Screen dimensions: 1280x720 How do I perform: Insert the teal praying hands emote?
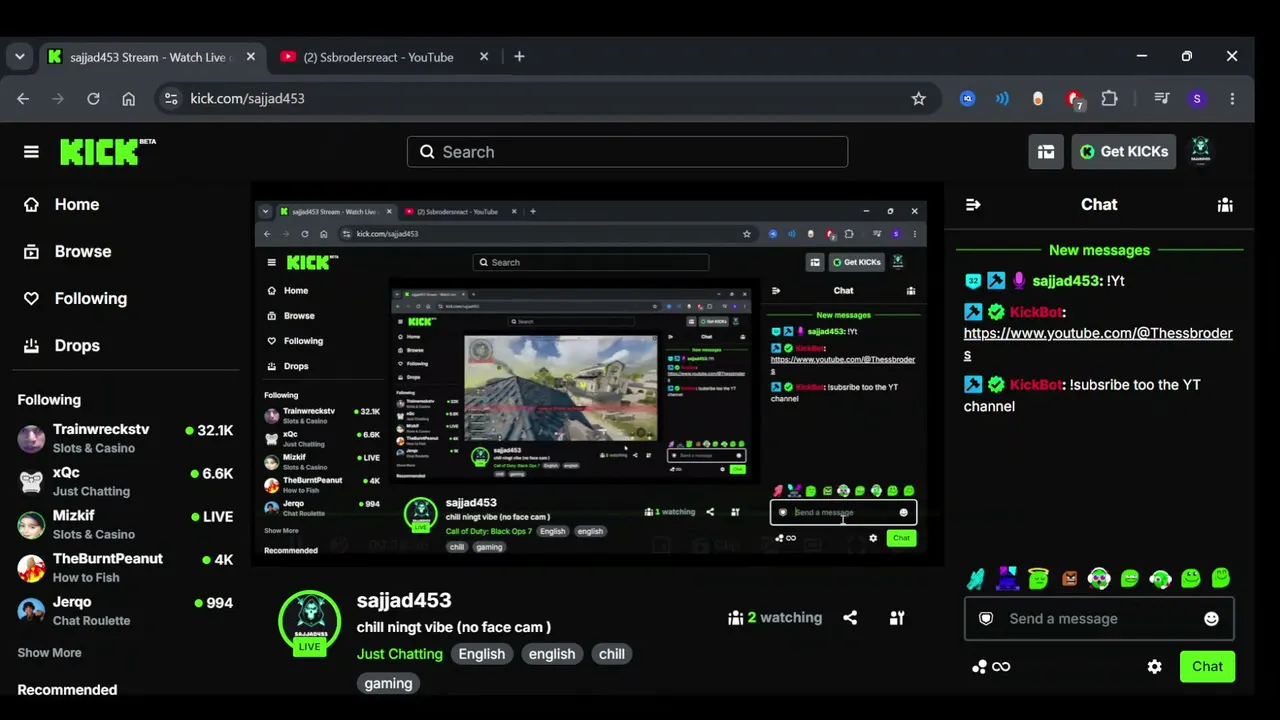tap(976, 578)
